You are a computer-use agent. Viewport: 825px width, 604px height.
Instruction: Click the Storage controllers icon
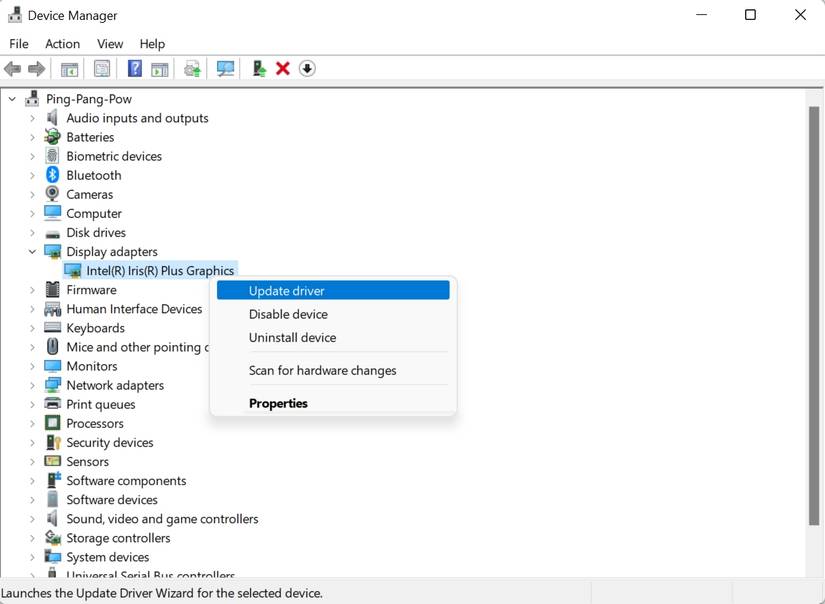pyautogui.click(x=53, y=537)
